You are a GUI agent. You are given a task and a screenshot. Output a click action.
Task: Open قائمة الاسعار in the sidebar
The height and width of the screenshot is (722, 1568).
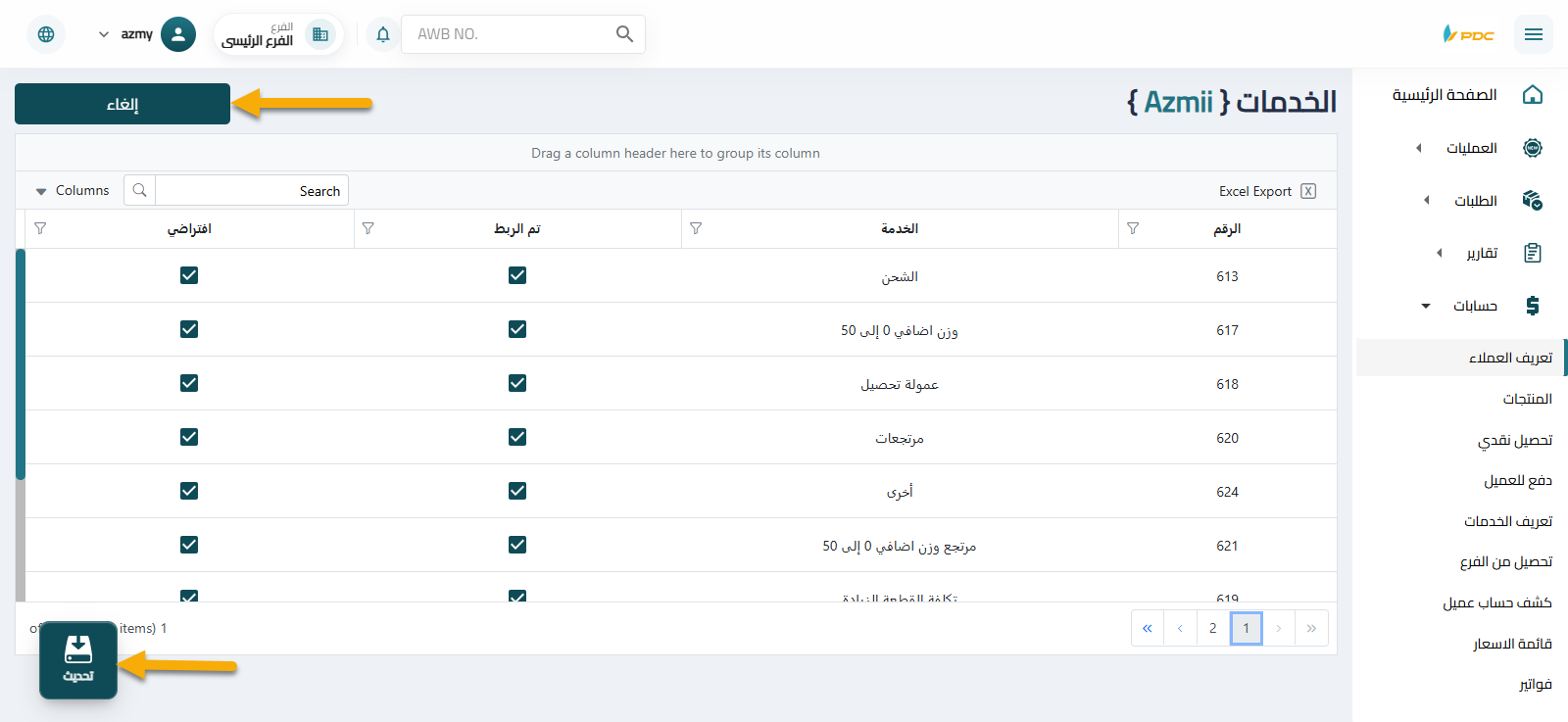[1512, 644]
